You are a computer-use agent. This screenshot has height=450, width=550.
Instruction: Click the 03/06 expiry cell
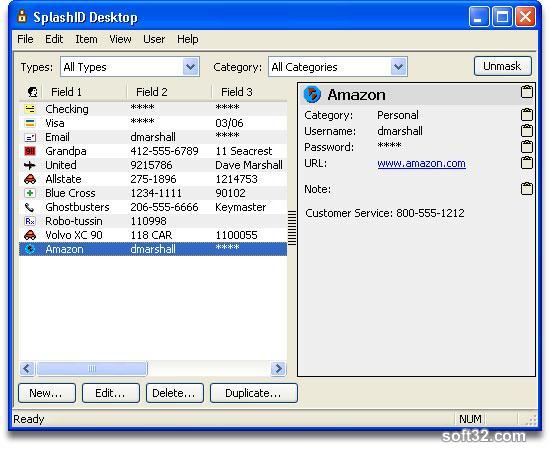point(229,123)
